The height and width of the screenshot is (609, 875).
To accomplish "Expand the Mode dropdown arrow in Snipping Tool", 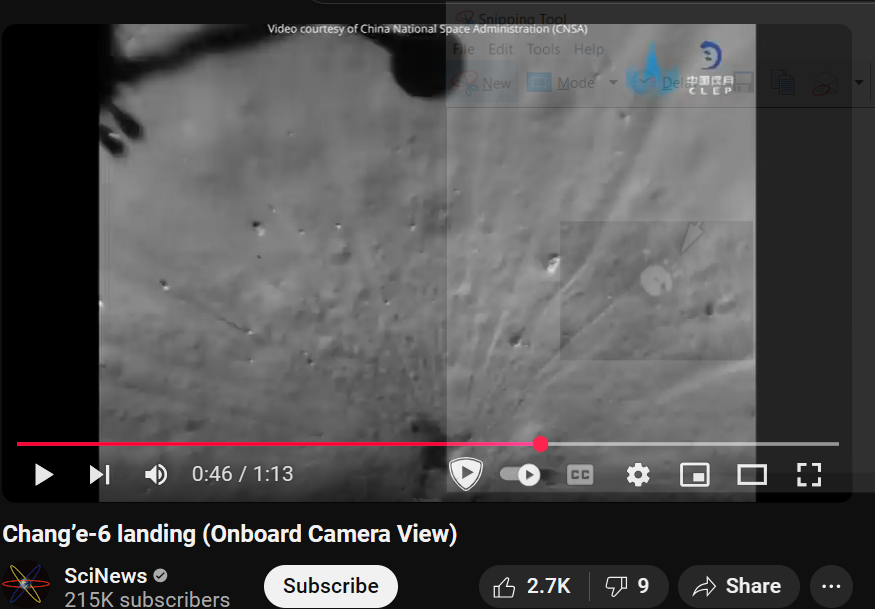I will 613,83.
